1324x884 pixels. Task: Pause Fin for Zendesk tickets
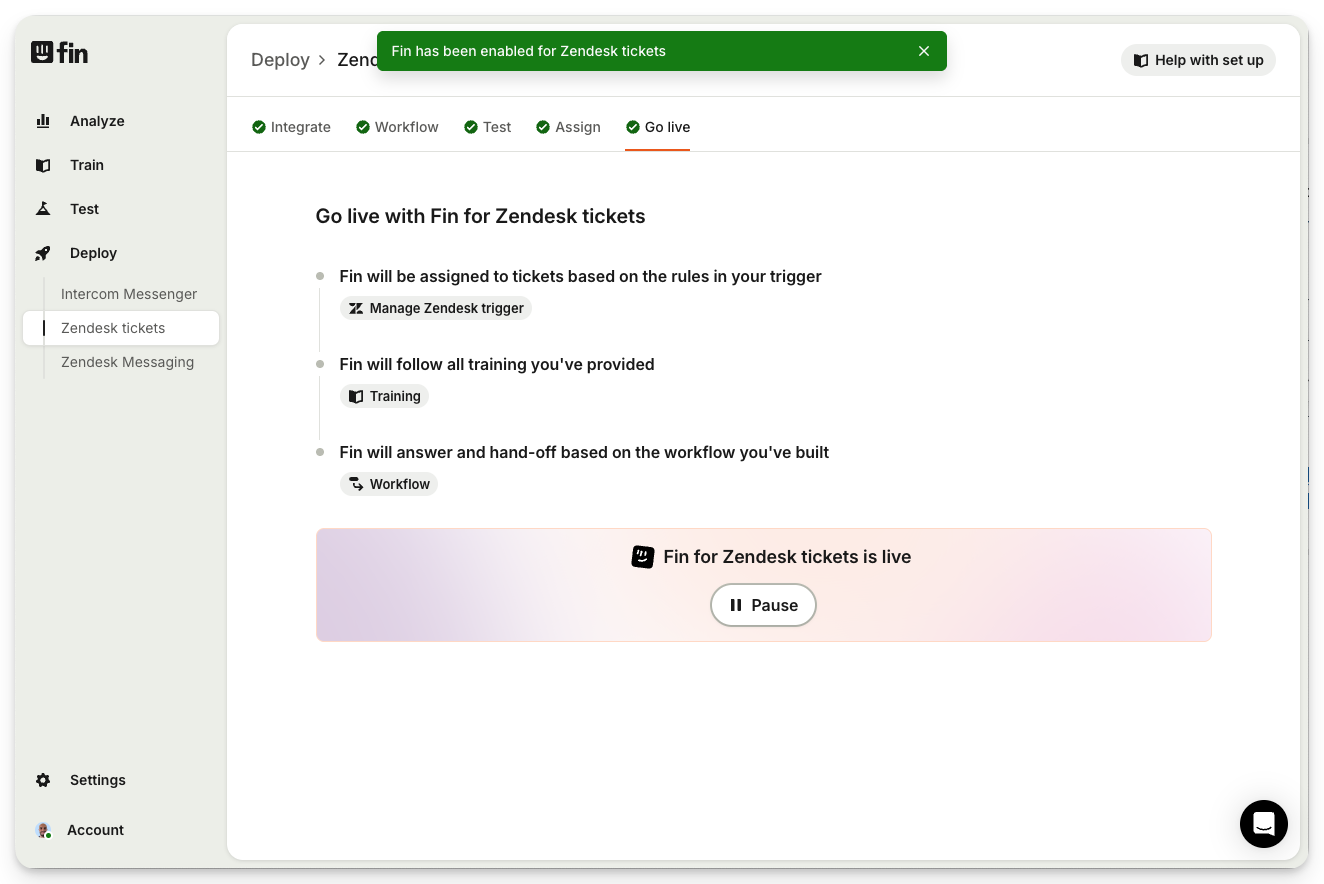[763, 605]
